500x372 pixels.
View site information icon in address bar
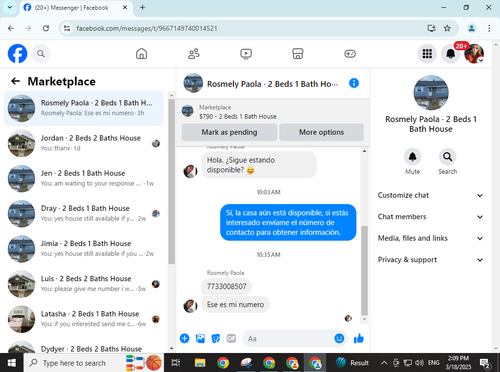pos(67,28)
